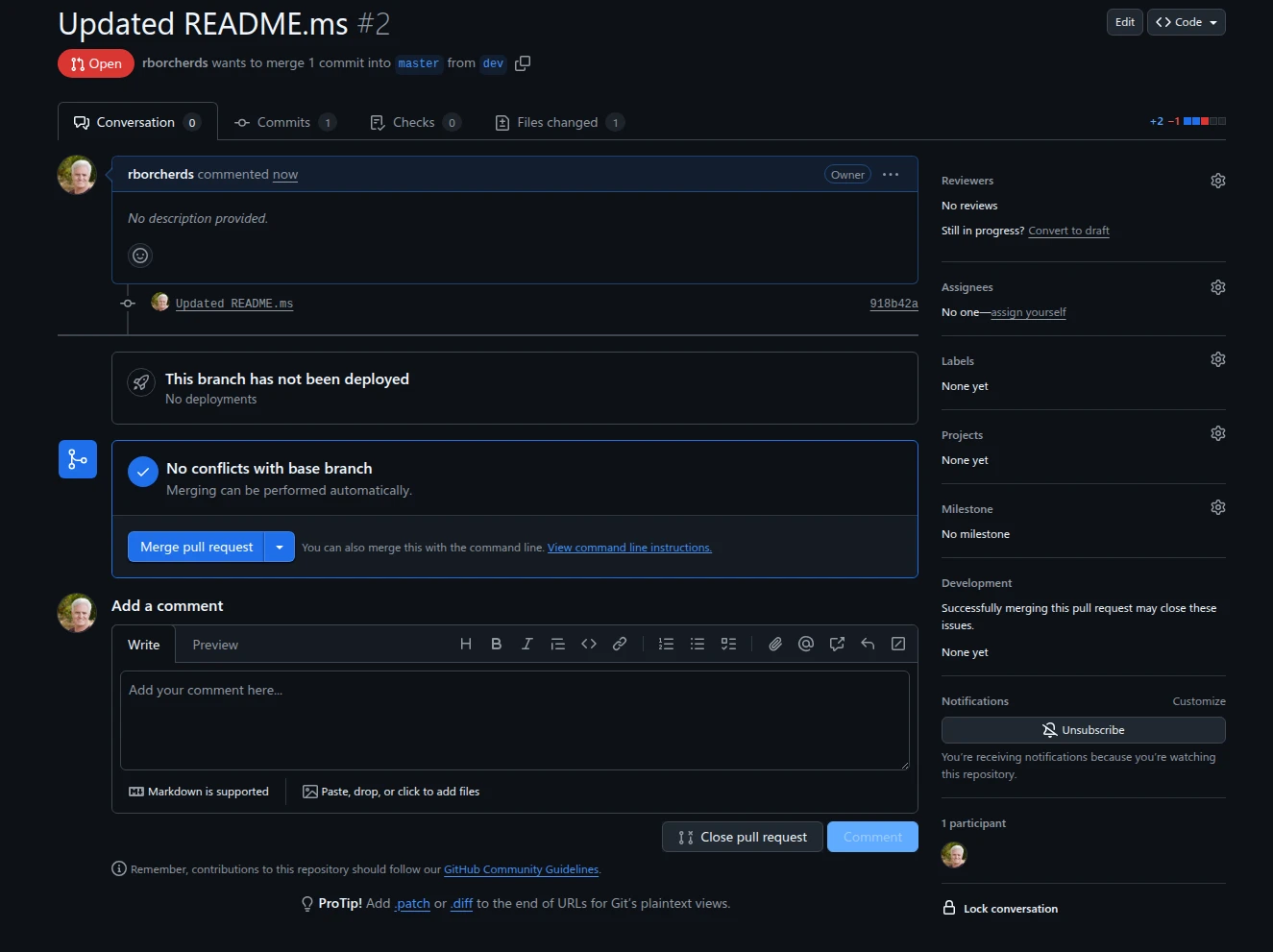Screen dimensions: 1273x952
Task: Click the Open status badge
Action: click(96, 63)
